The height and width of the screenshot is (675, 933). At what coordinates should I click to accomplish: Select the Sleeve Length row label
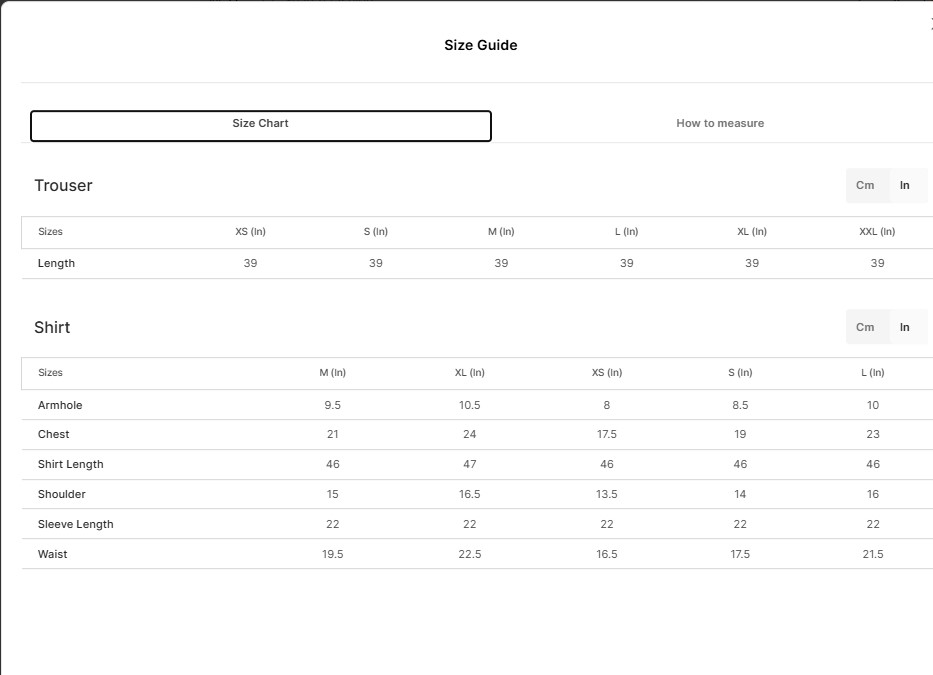(x=76, y=525)
